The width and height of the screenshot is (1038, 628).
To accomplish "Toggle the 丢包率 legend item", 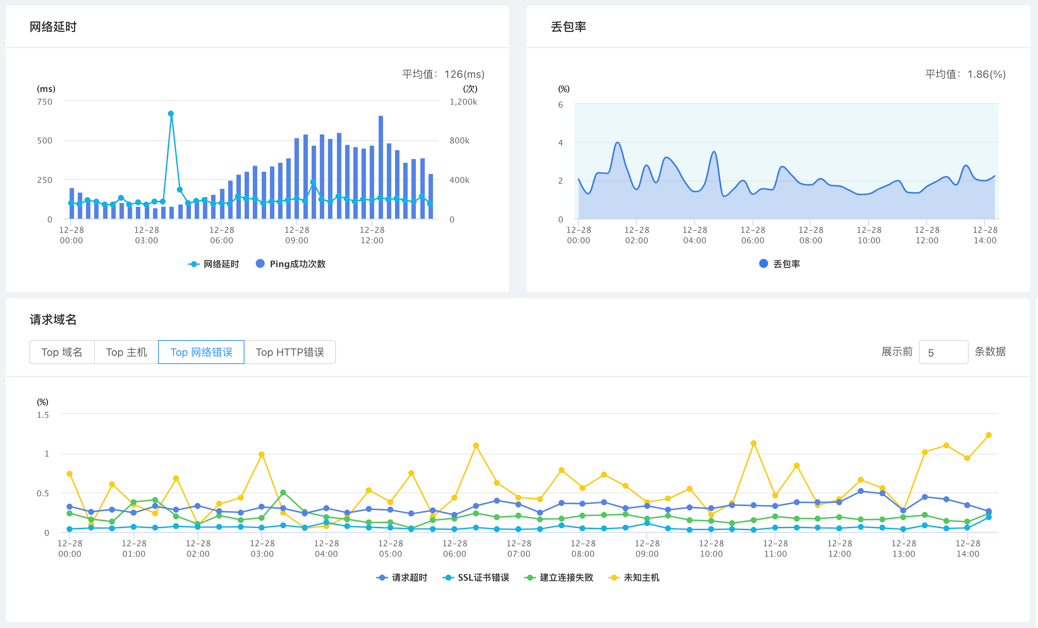I will [779, 264].
